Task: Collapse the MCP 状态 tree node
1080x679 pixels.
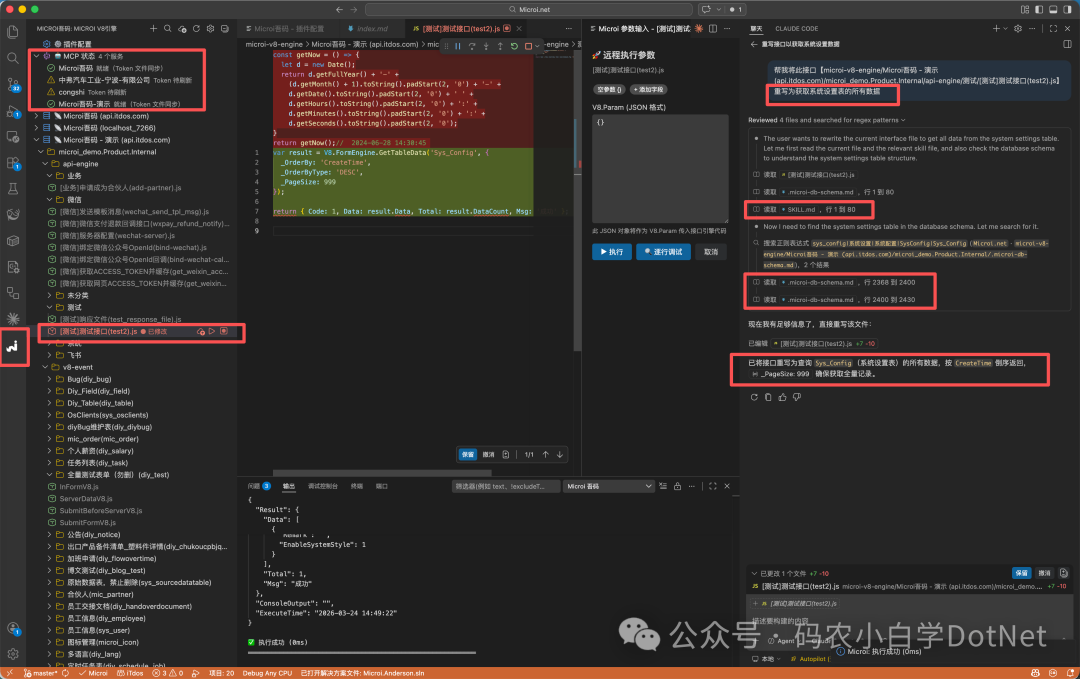Action: coord(37,56)
